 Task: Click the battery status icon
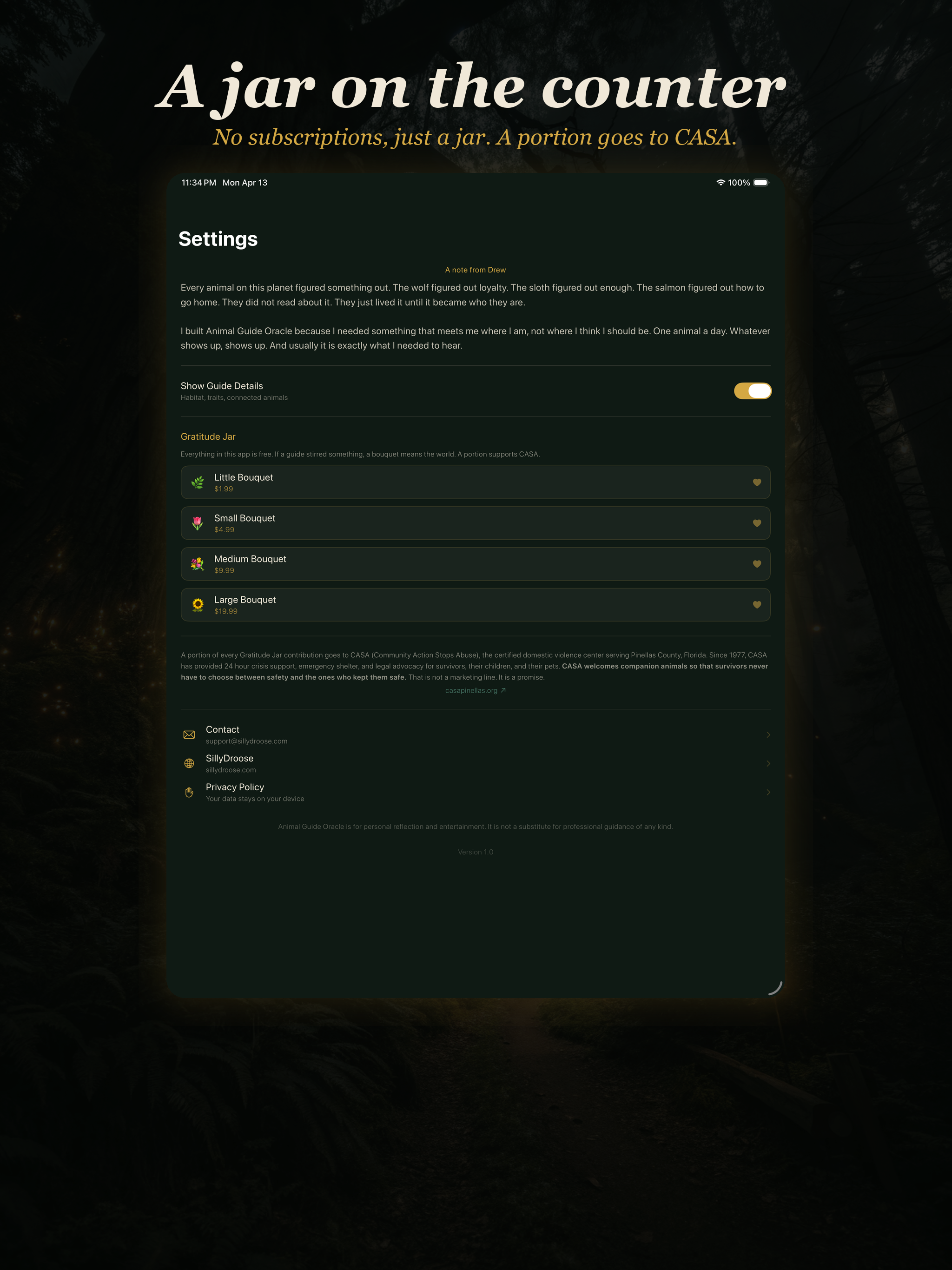coord(761,183)
